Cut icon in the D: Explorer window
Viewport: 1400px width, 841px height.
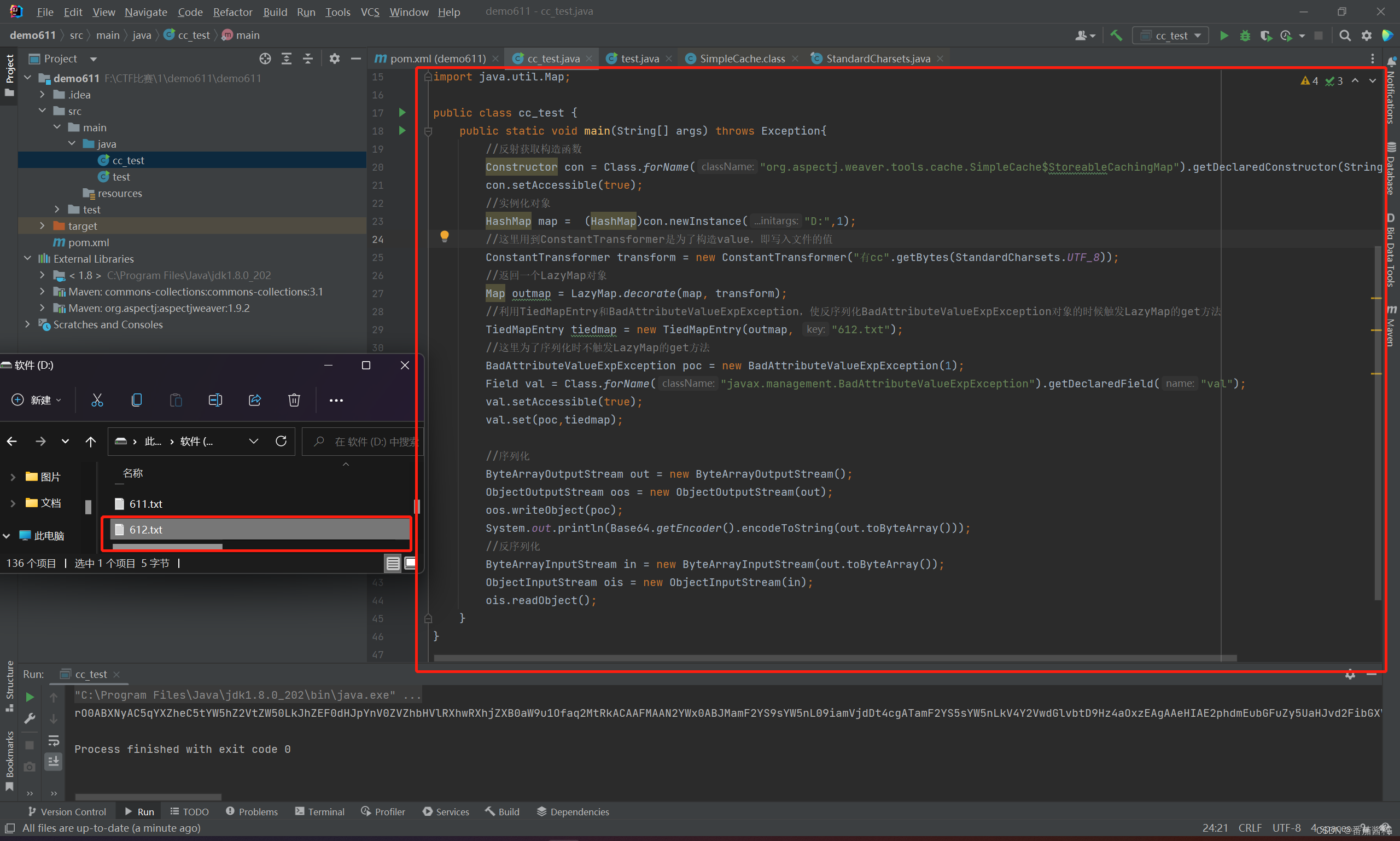click(97, 400)
